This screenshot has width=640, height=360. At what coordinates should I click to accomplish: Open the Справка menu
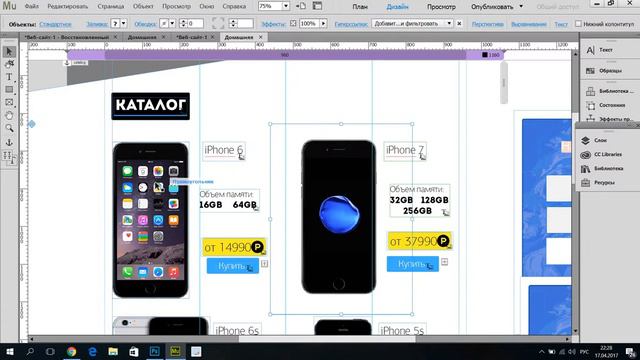234,7
